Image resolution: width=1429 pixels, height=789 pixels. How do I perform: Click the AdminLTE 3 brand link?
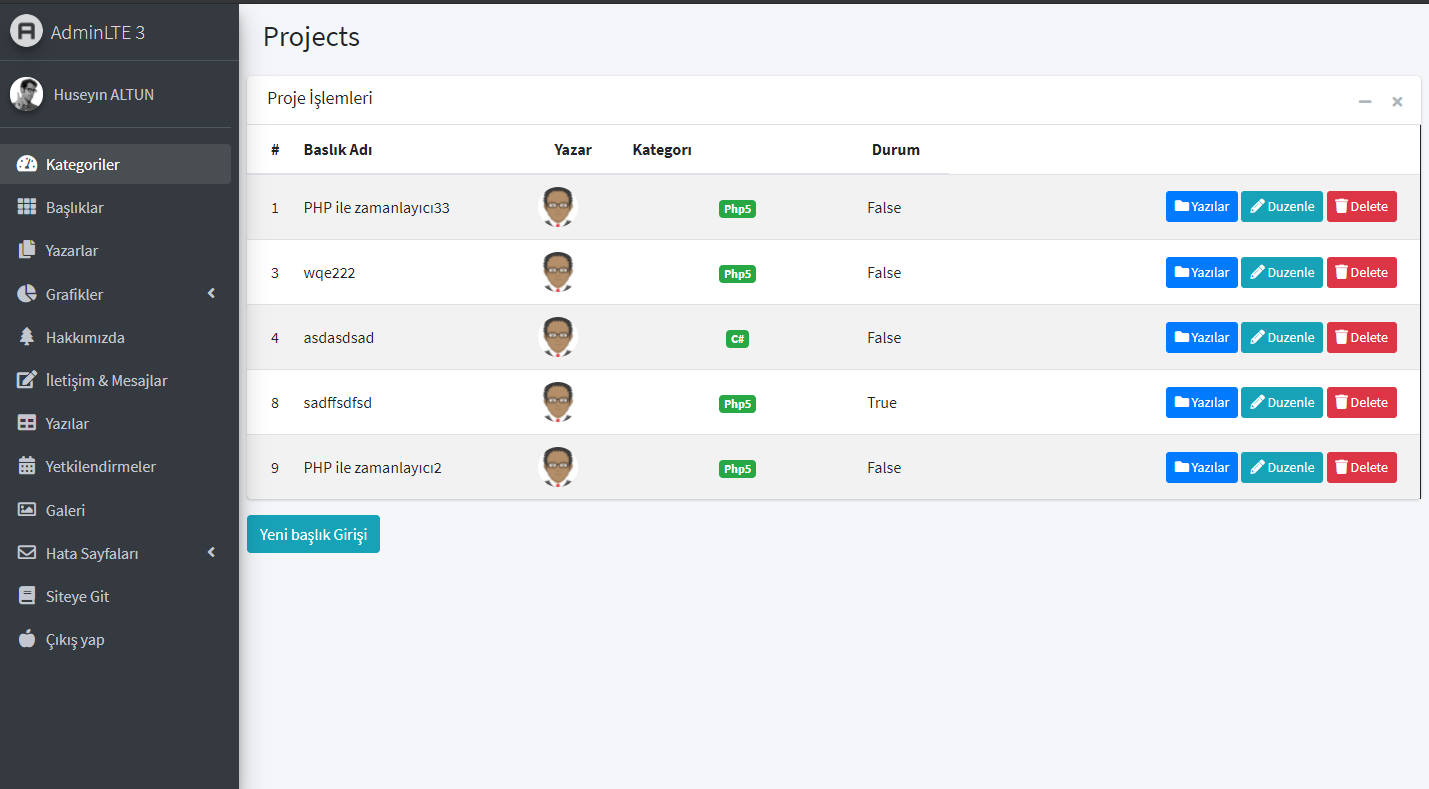coord(98,32)
